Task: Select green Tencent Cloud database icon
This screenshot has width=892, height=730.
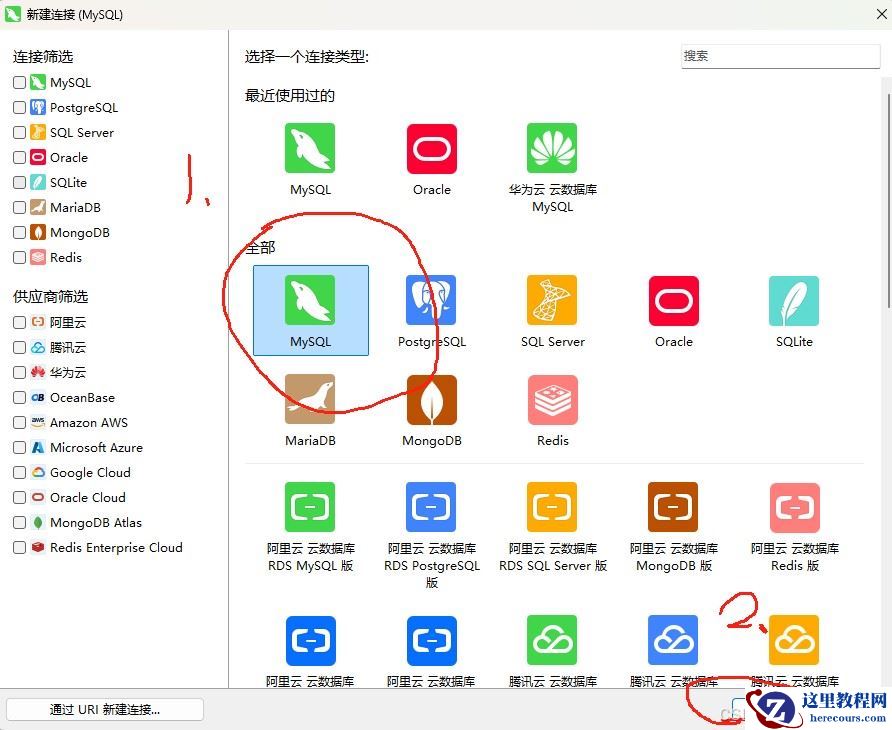Action: (552, 640)
